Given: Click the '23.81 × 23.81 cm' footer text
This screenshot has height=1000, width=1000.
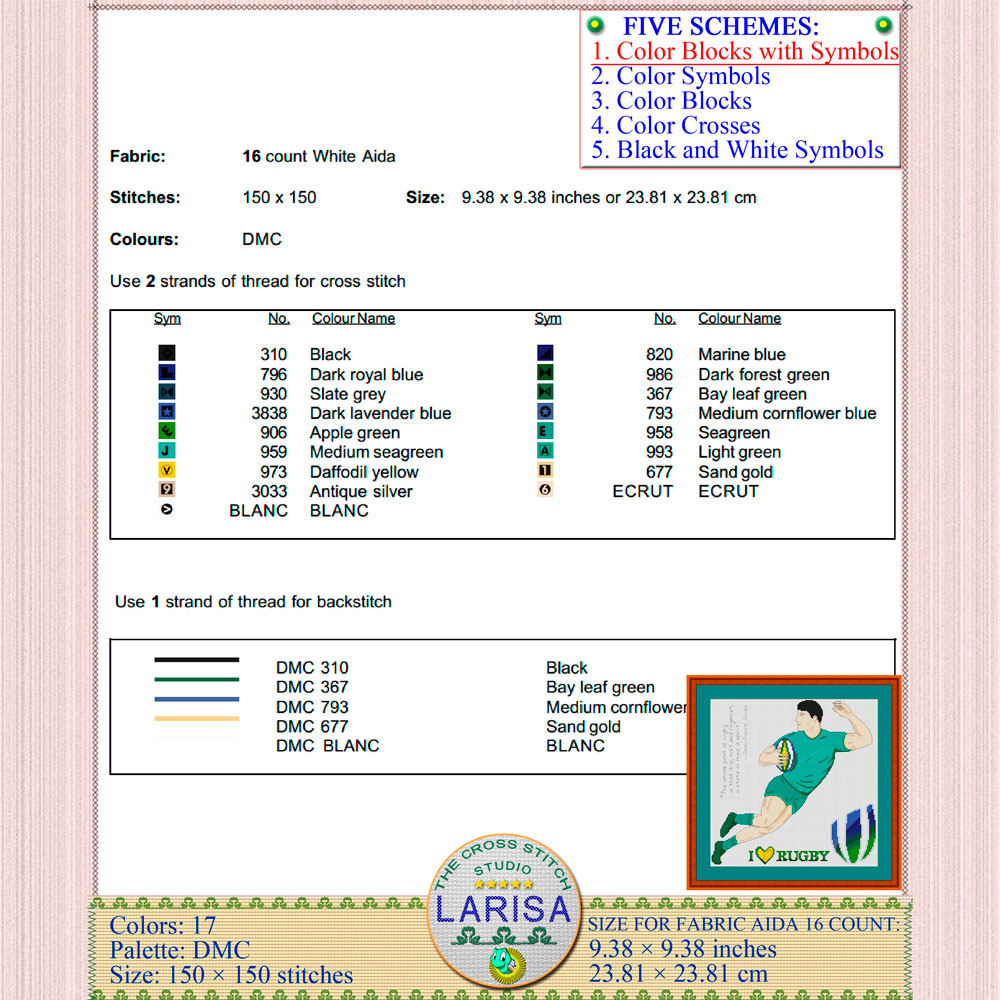Looking at the screenshot, I should tap(678, 974).
